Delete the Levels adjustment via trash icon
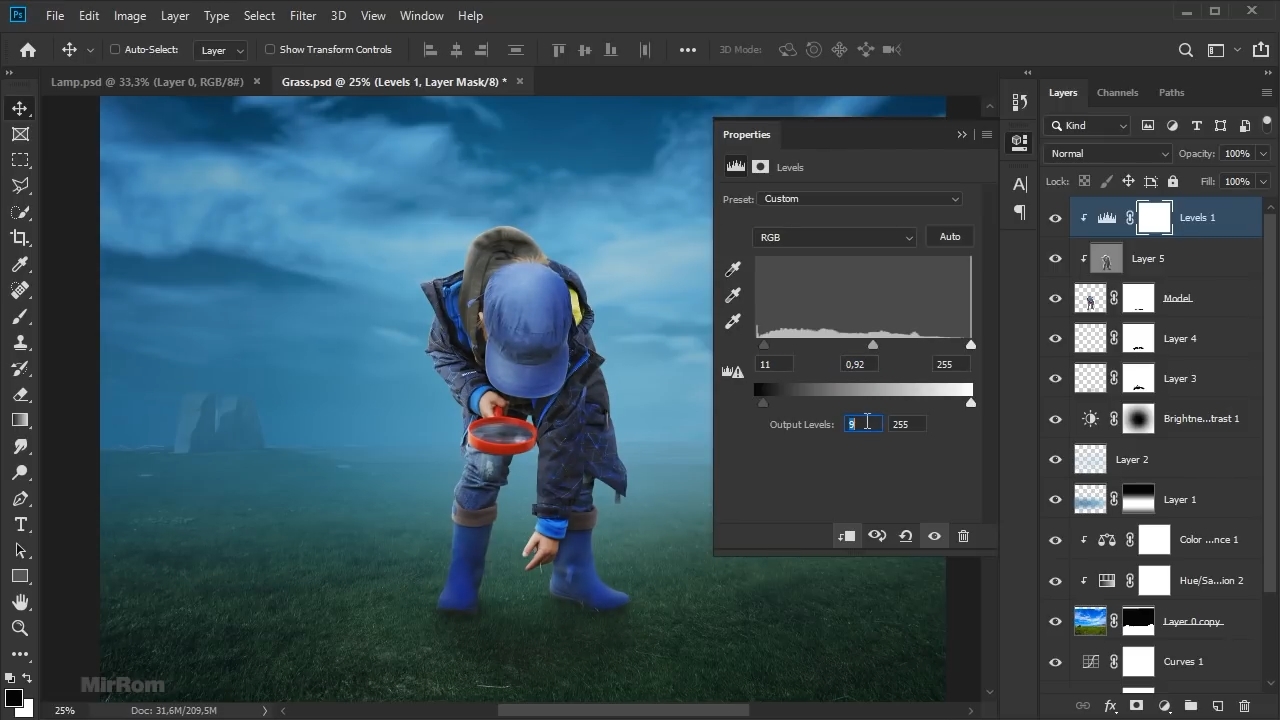This screenshot has height=720, width=1280. pos(963,536)
